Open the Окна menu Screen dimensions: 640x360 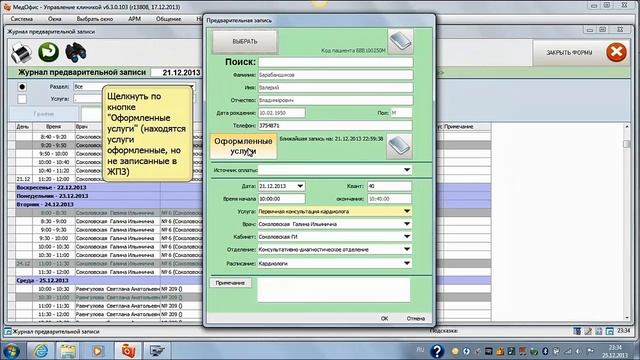pos(55,19)
